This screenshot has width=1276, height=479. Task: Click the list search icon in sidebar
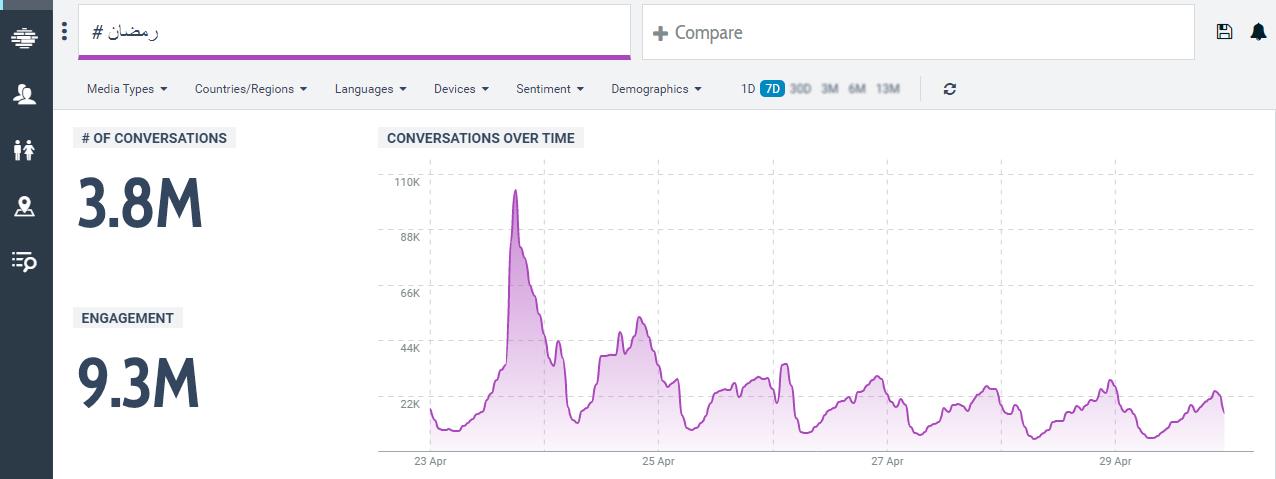24,262
